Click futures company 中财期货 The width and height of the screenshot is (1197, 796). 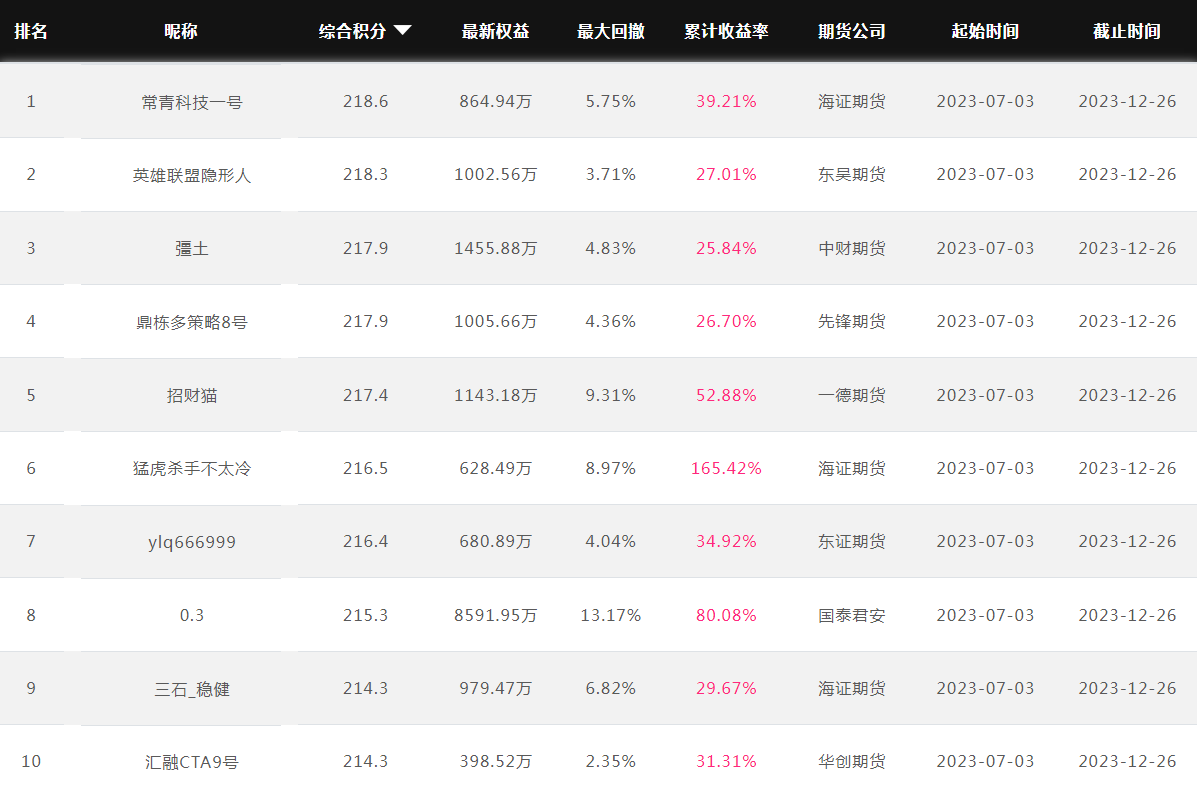852,249
